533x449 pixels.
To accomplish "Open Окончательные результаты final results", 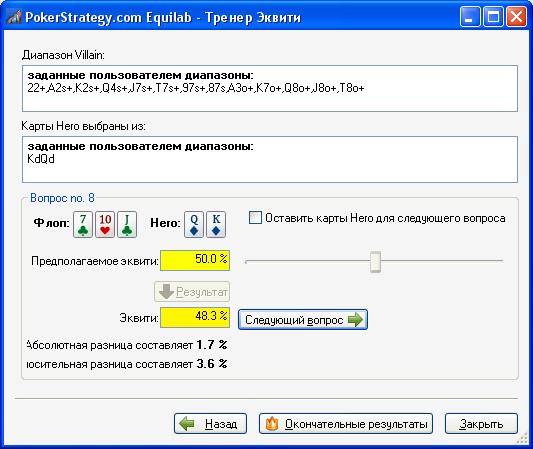I will [x=346, y=424].
